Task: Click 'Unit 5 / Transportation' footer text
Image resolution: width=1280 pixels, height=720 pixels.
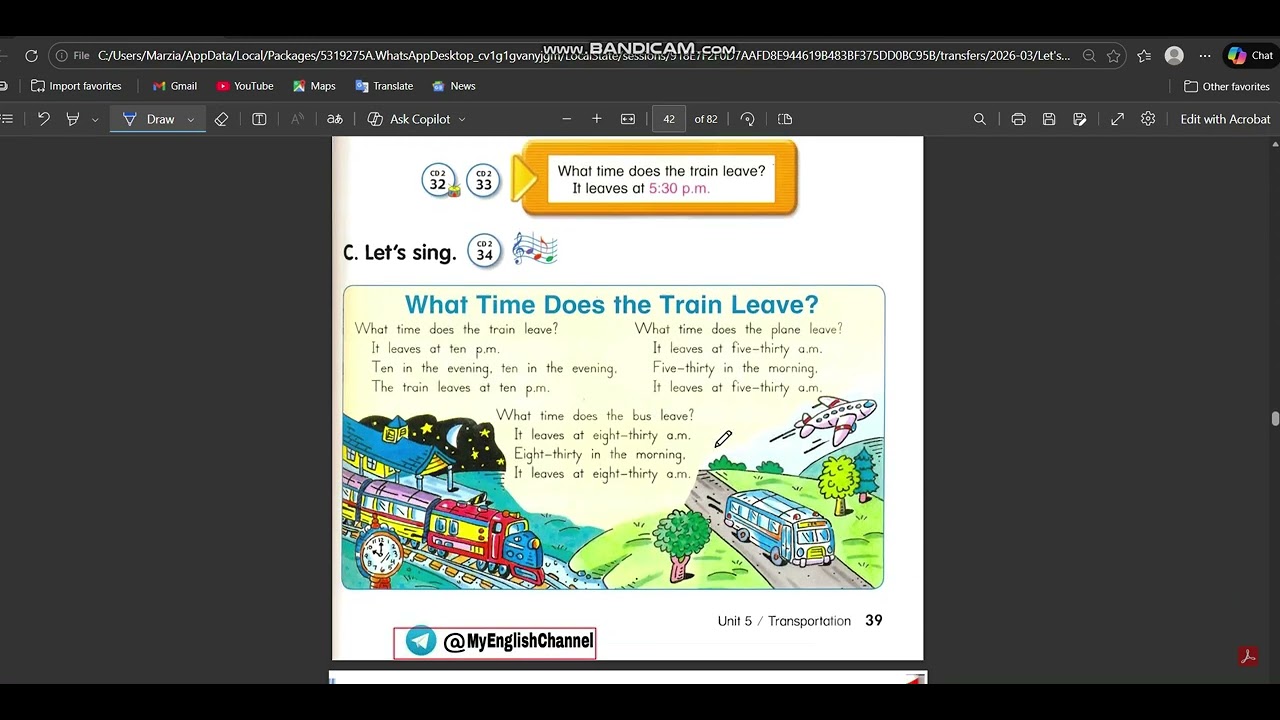Action: (784, 621)
